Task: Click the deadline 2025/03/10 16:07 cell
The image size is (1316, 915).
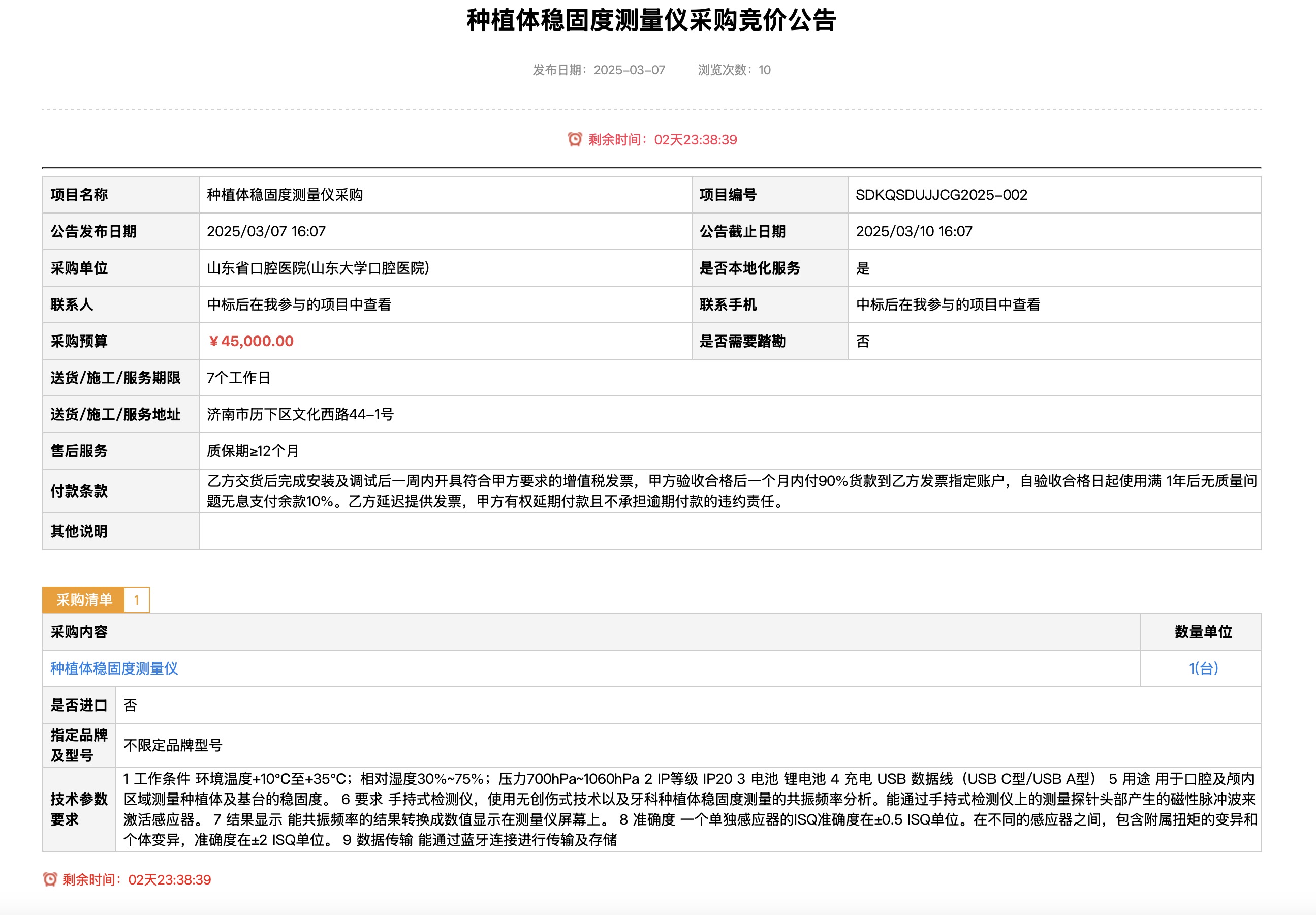Action: click(x=914, y=232)
